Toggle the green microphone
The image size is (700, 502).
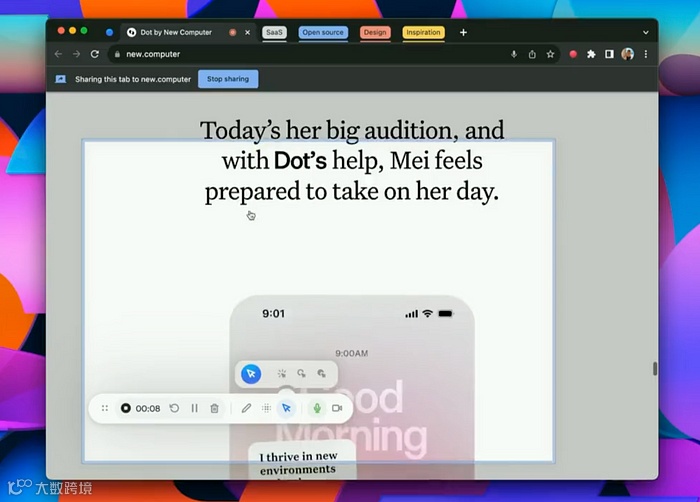(317, 408)
